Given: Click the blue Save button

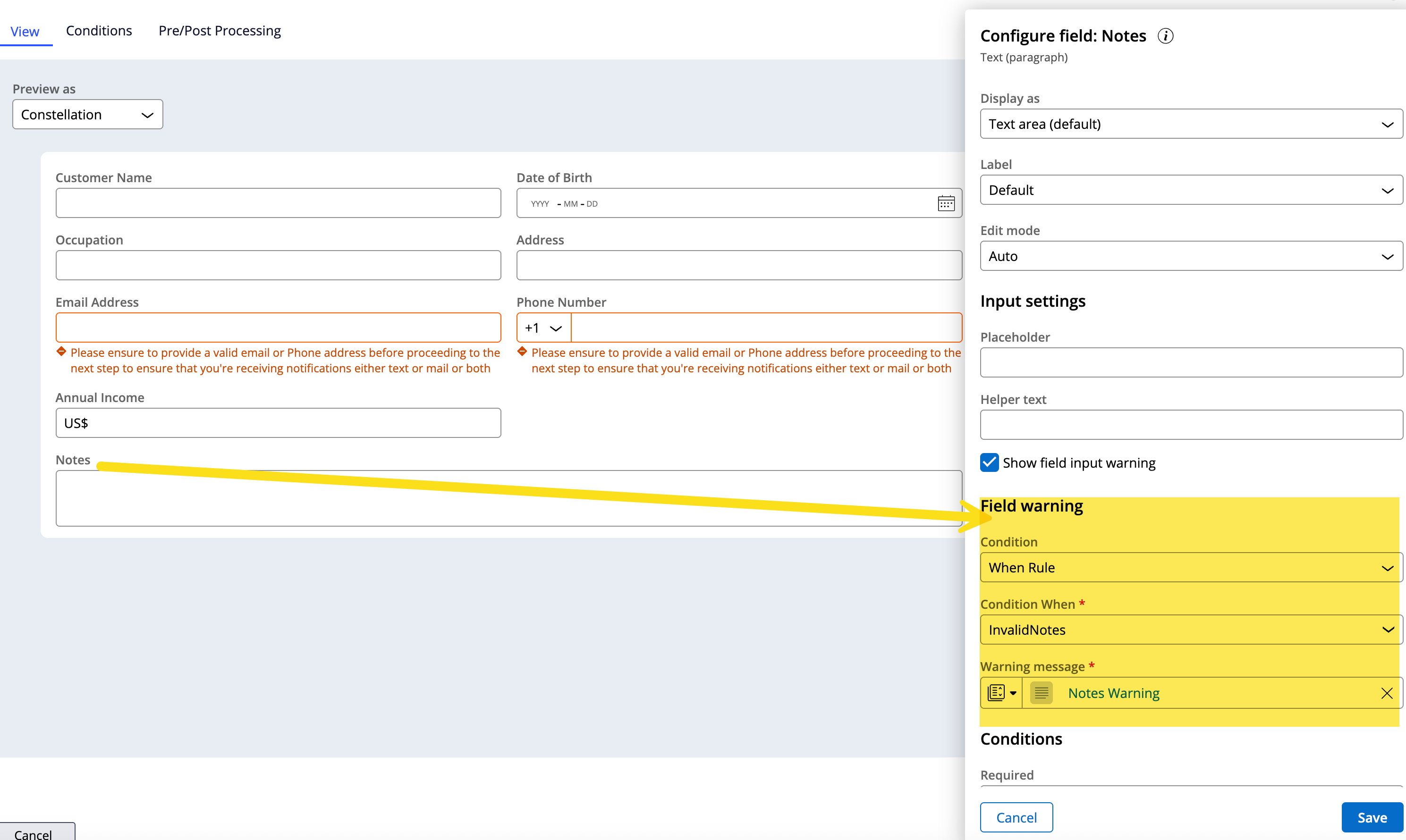Looking at the screenshot, I should pyautogui.click(x=1372, y=817).
